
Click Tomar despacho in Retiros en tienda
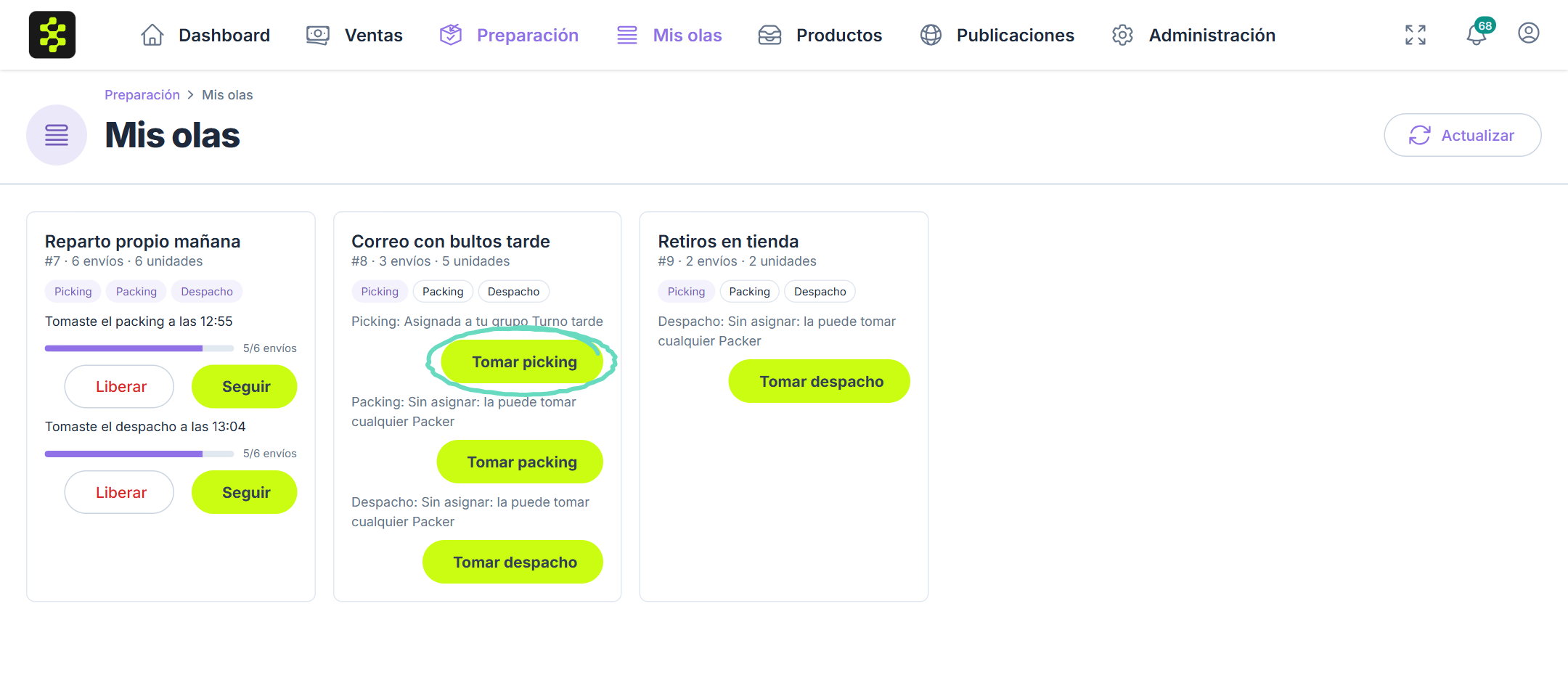819,381
